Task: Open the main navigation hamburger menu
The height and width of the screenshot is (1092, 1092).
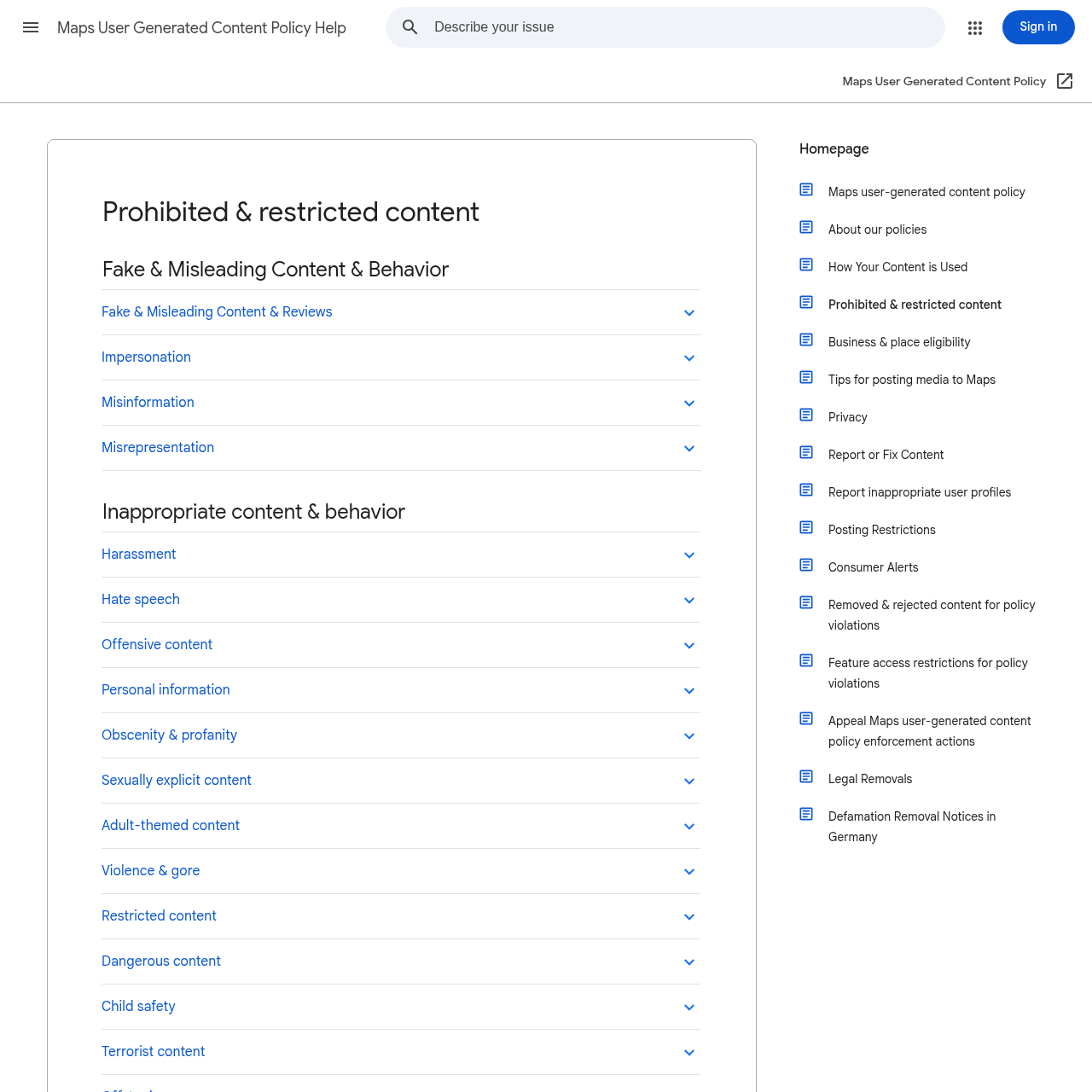Action: coord(31,27)
